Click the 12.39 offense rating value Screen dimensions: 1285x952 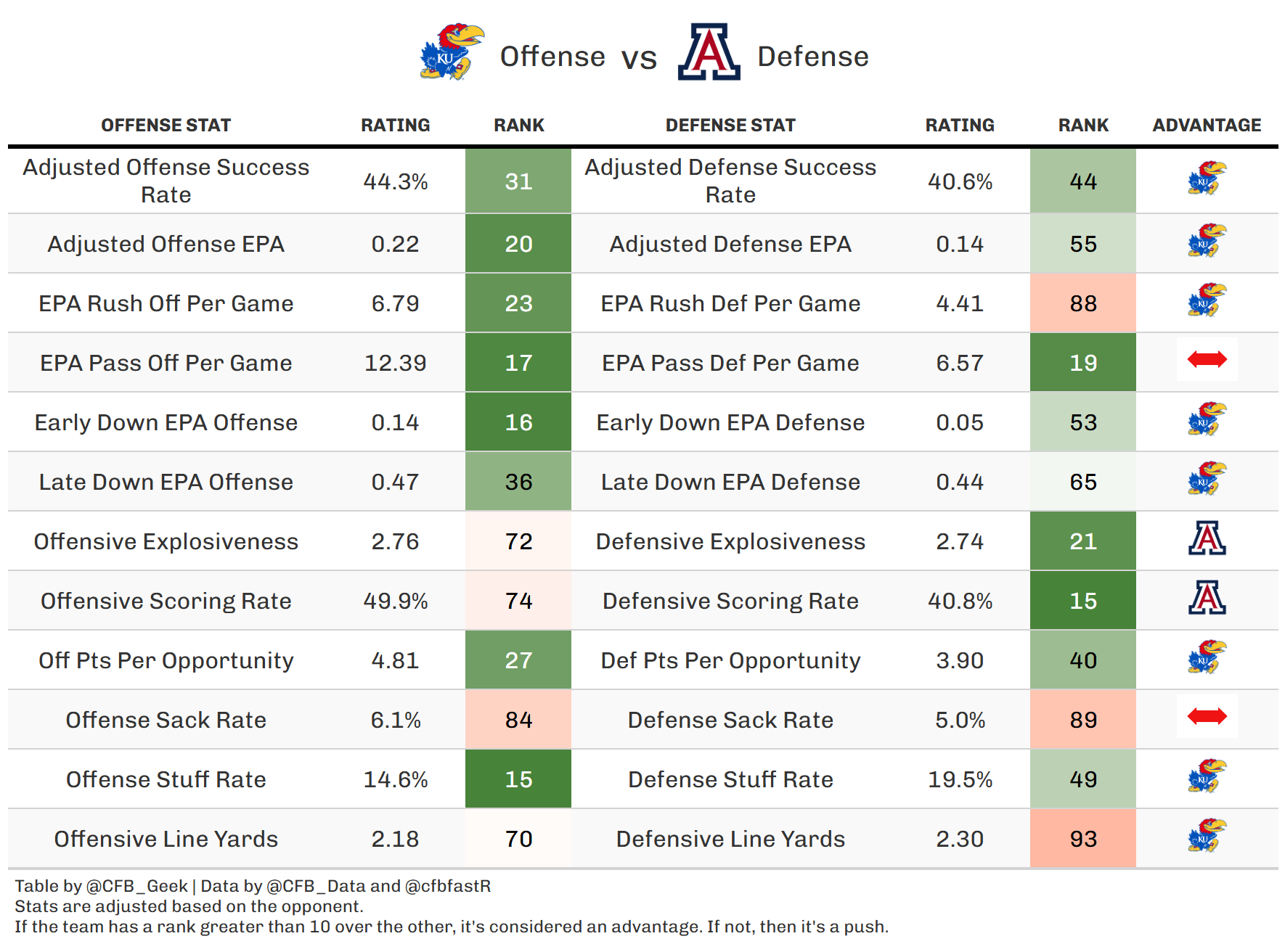coord(395,363)
